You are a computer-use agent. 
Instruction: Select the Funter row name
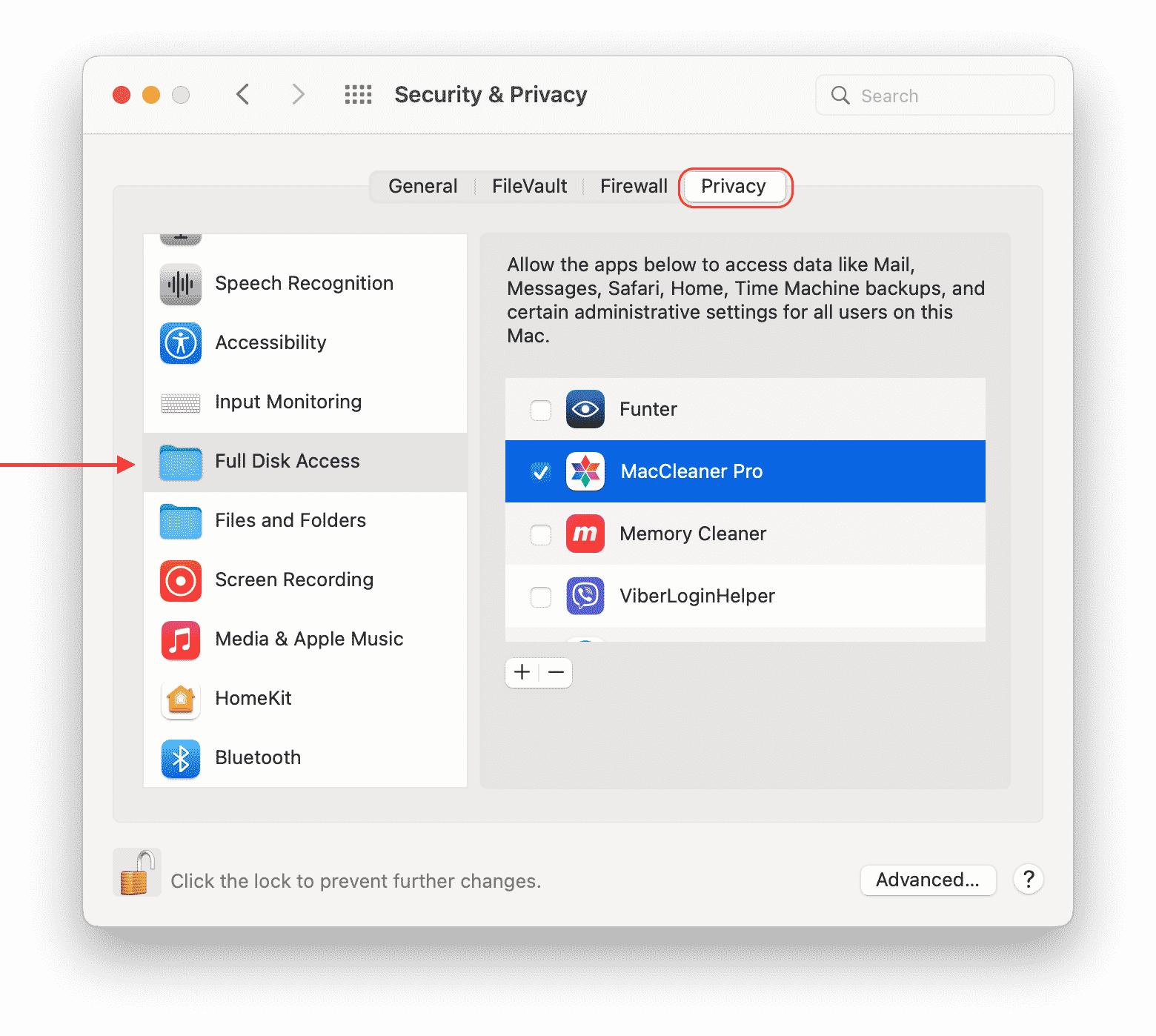point(648,409)
